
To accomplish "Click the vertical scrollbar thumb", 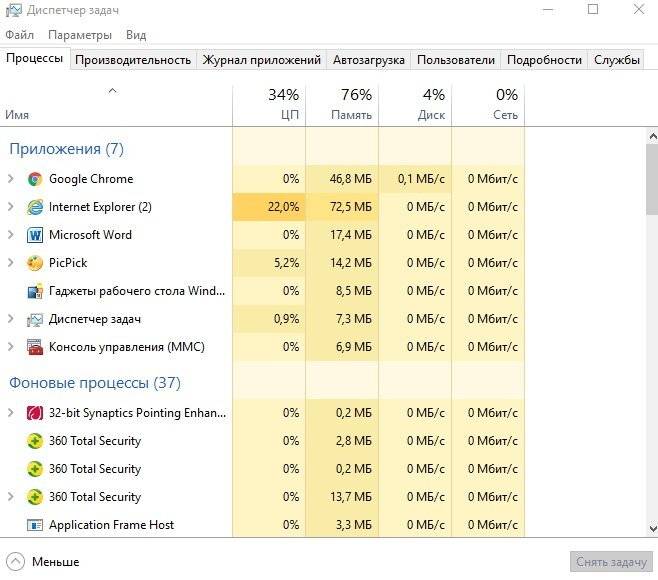I will click(653, 180).
